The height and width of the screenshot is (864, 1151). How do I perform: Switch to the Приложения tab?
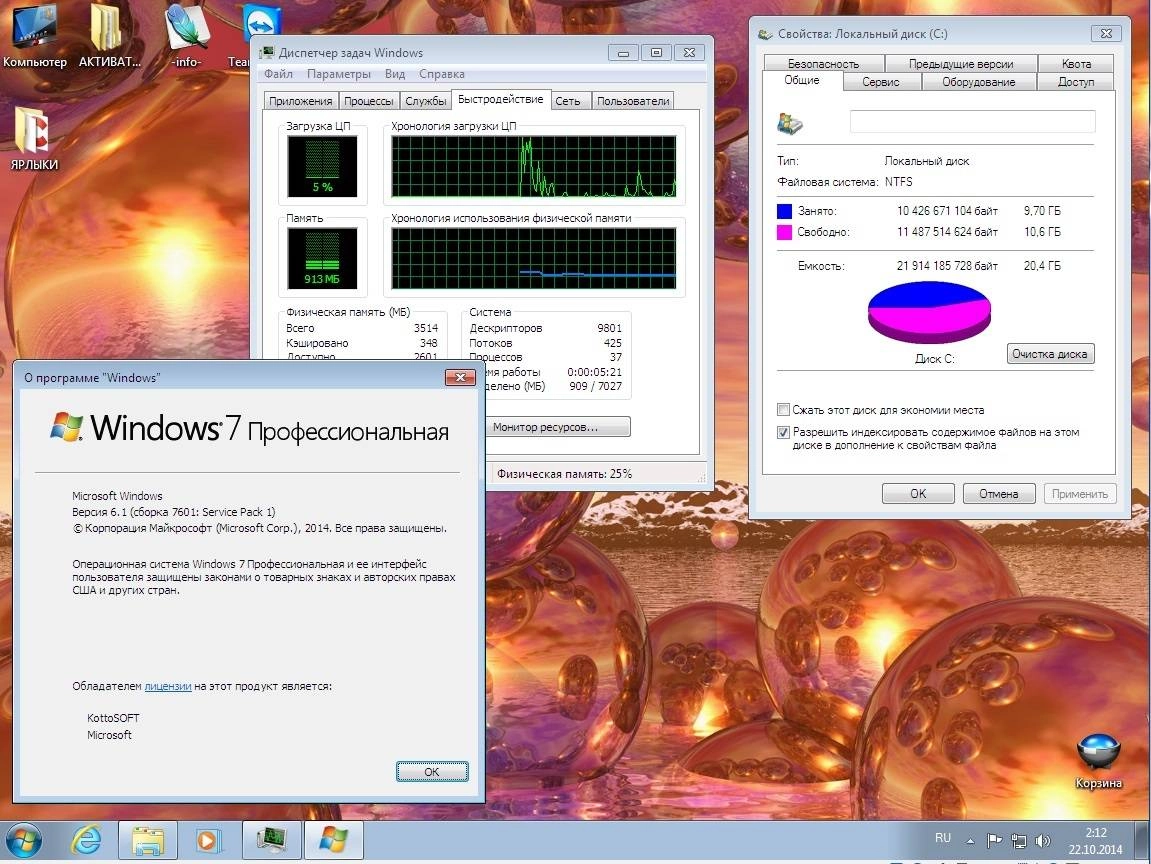[300, 101]
